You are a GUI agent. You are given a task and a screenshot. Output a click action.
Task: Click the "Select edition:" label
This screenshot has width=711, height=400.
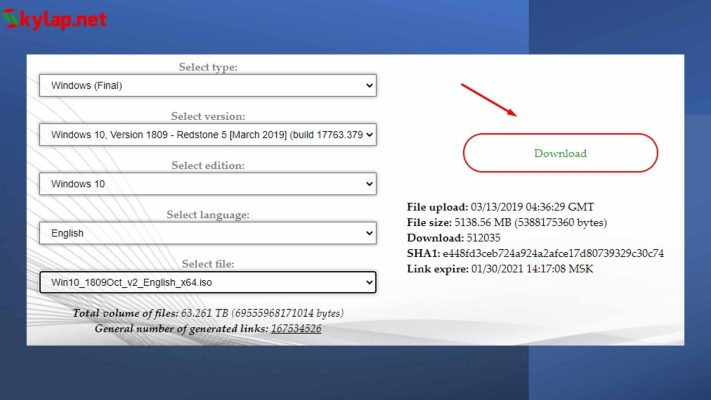208,166
